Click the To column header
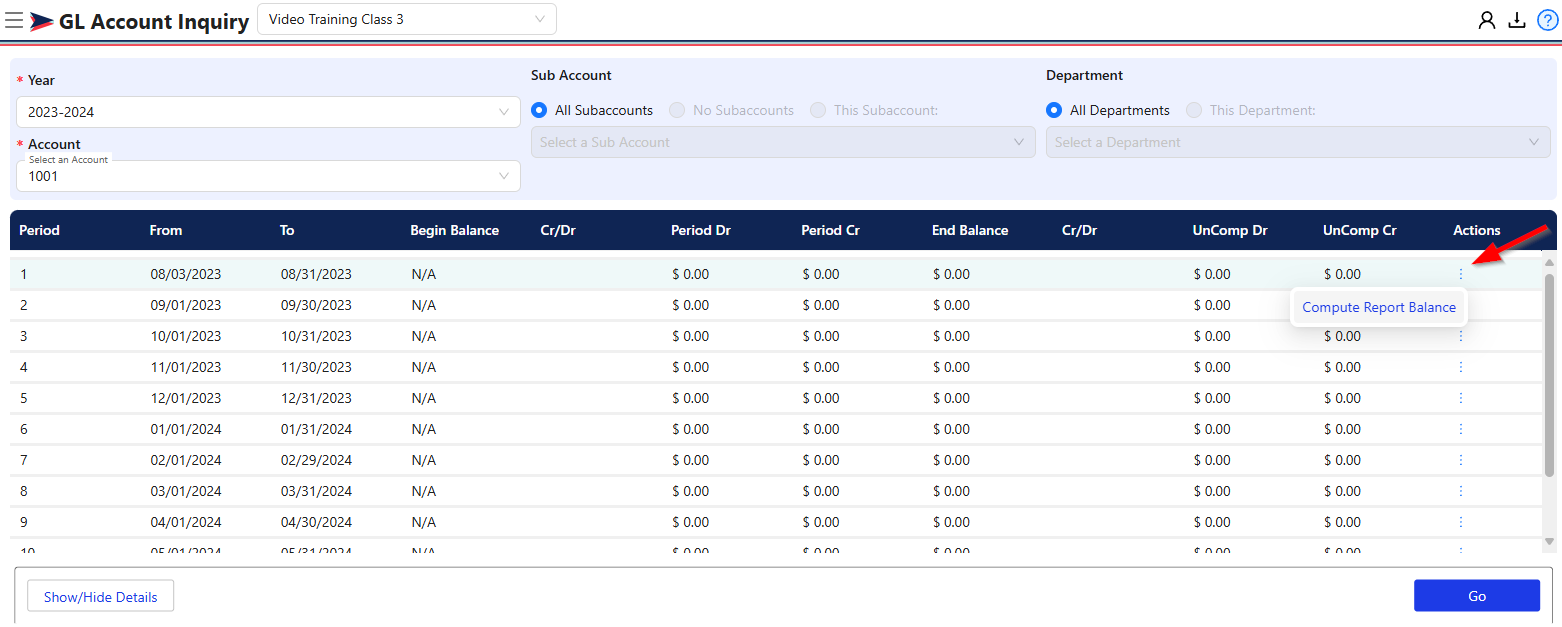1562x627 pixels. point(287,230)
